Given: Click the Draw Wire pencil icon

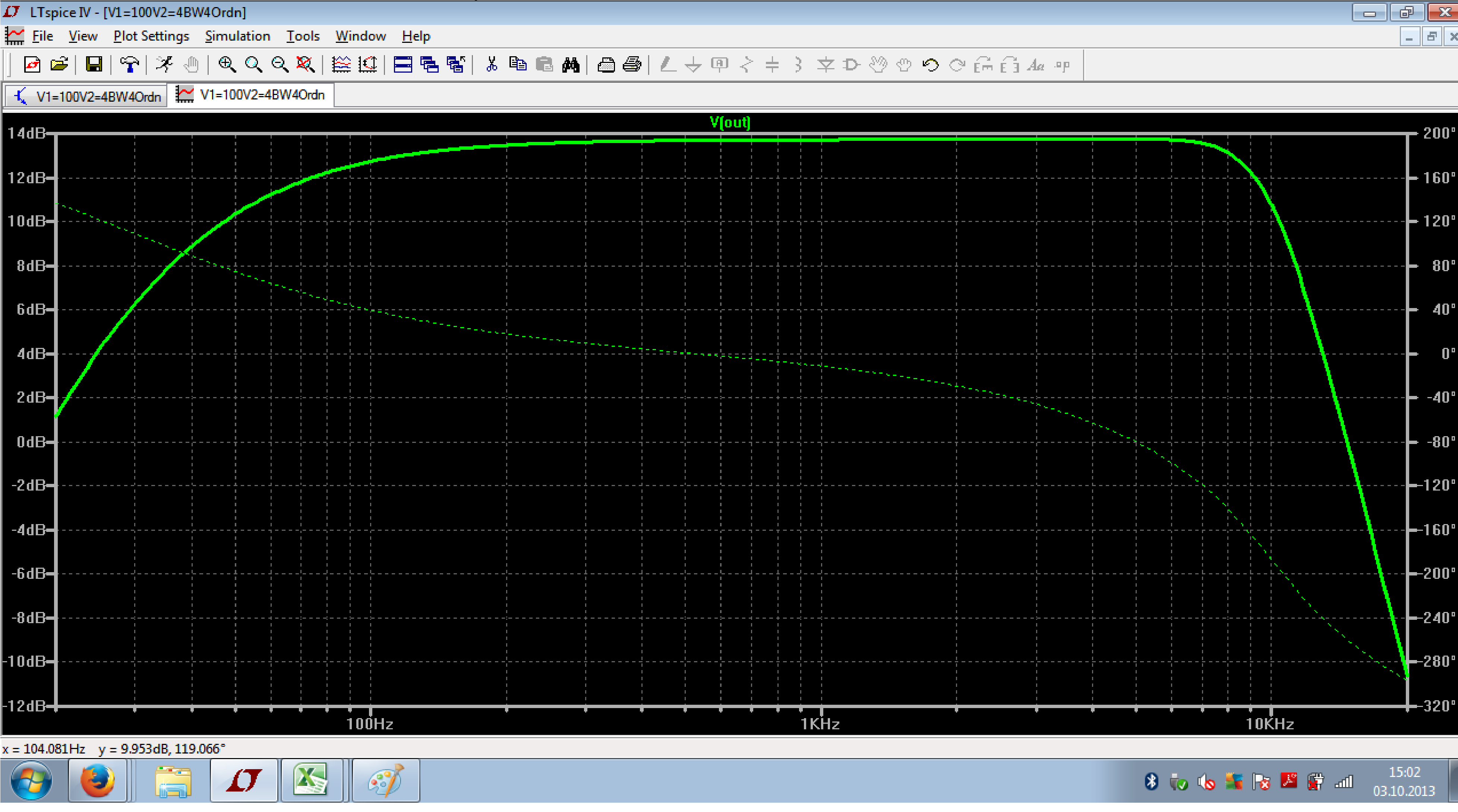Looking at the screenshot, I should pyautogui.click(x=668, y=64).
